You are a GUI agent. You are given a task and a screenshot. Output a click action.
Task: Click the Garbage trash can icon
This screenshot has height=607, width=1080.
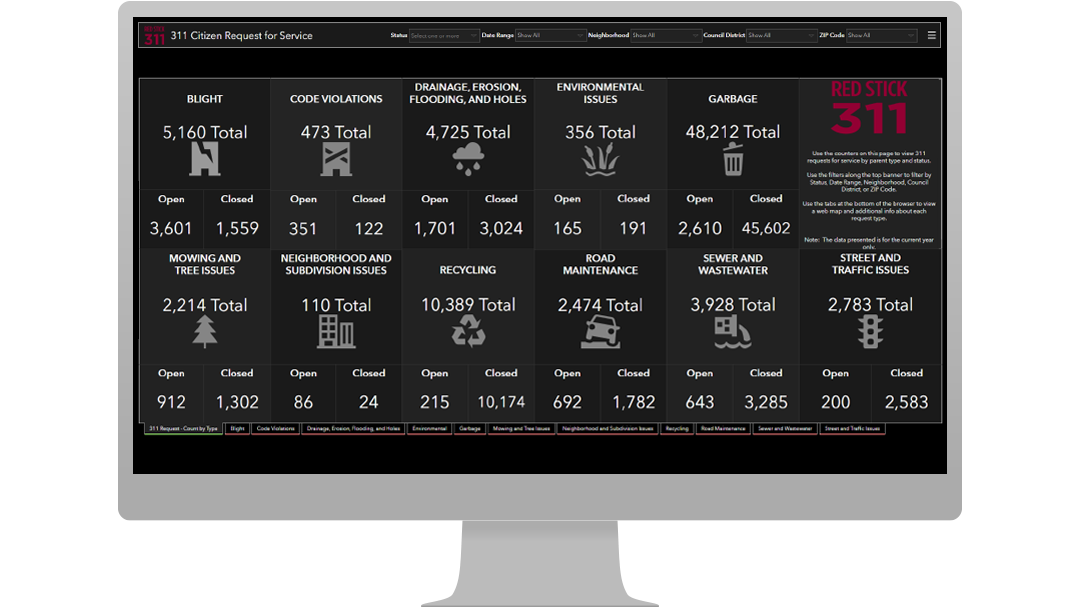pyautogui.click(x=733, y=160)
